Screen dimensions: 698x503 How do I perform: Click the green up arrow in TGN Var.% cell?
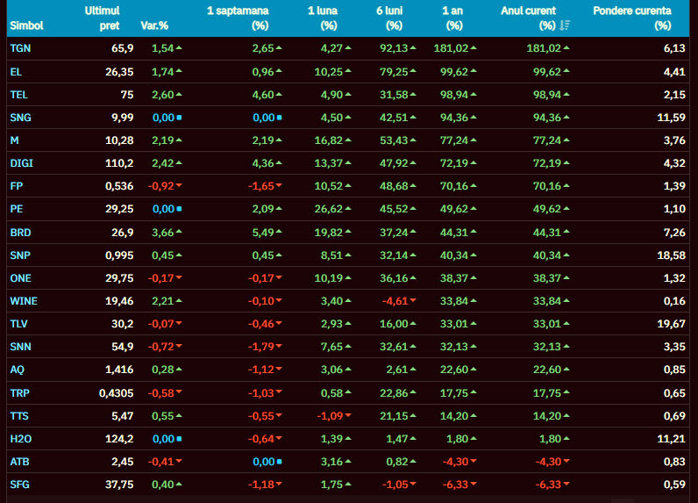click(178, 48)
